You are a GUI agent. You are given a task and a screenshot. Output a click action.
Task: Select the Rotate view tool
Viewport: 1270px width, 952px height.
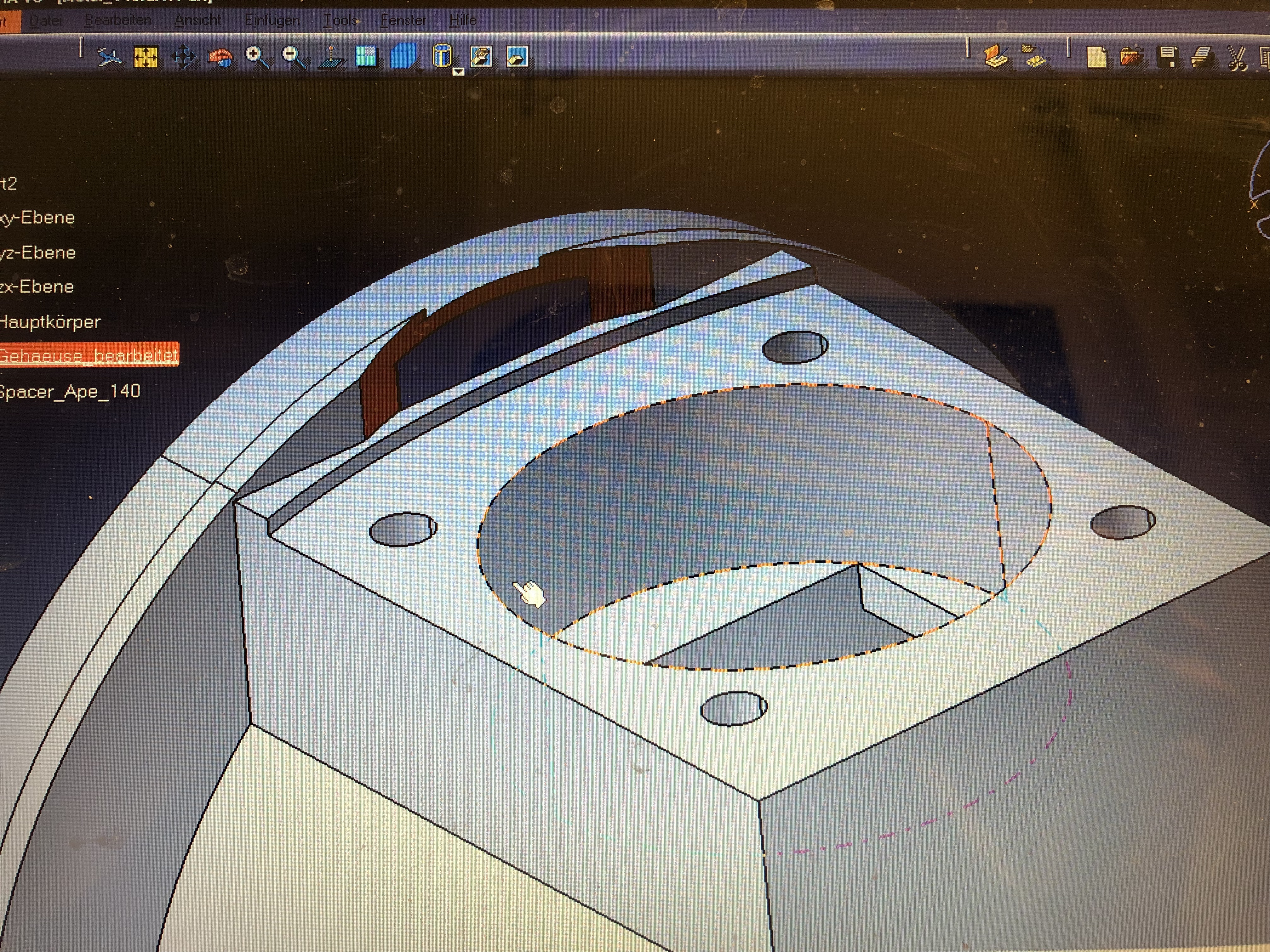[x=220, y=58]
